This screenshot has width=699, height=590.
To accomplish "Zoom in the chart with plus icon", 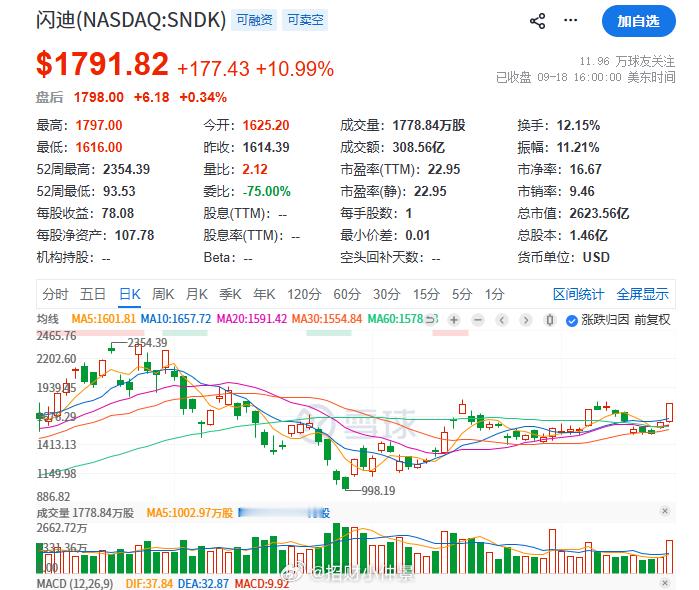I will coord(454,320).
